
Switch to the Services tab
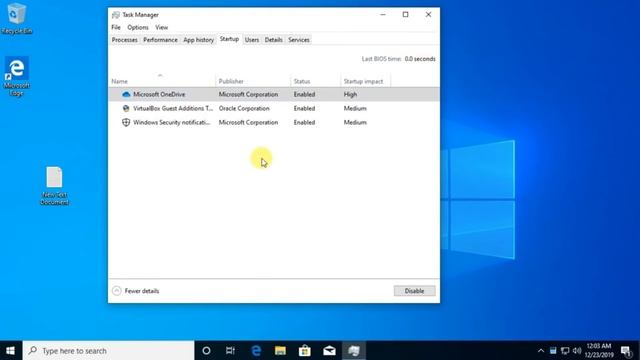[x=299, y=40]
